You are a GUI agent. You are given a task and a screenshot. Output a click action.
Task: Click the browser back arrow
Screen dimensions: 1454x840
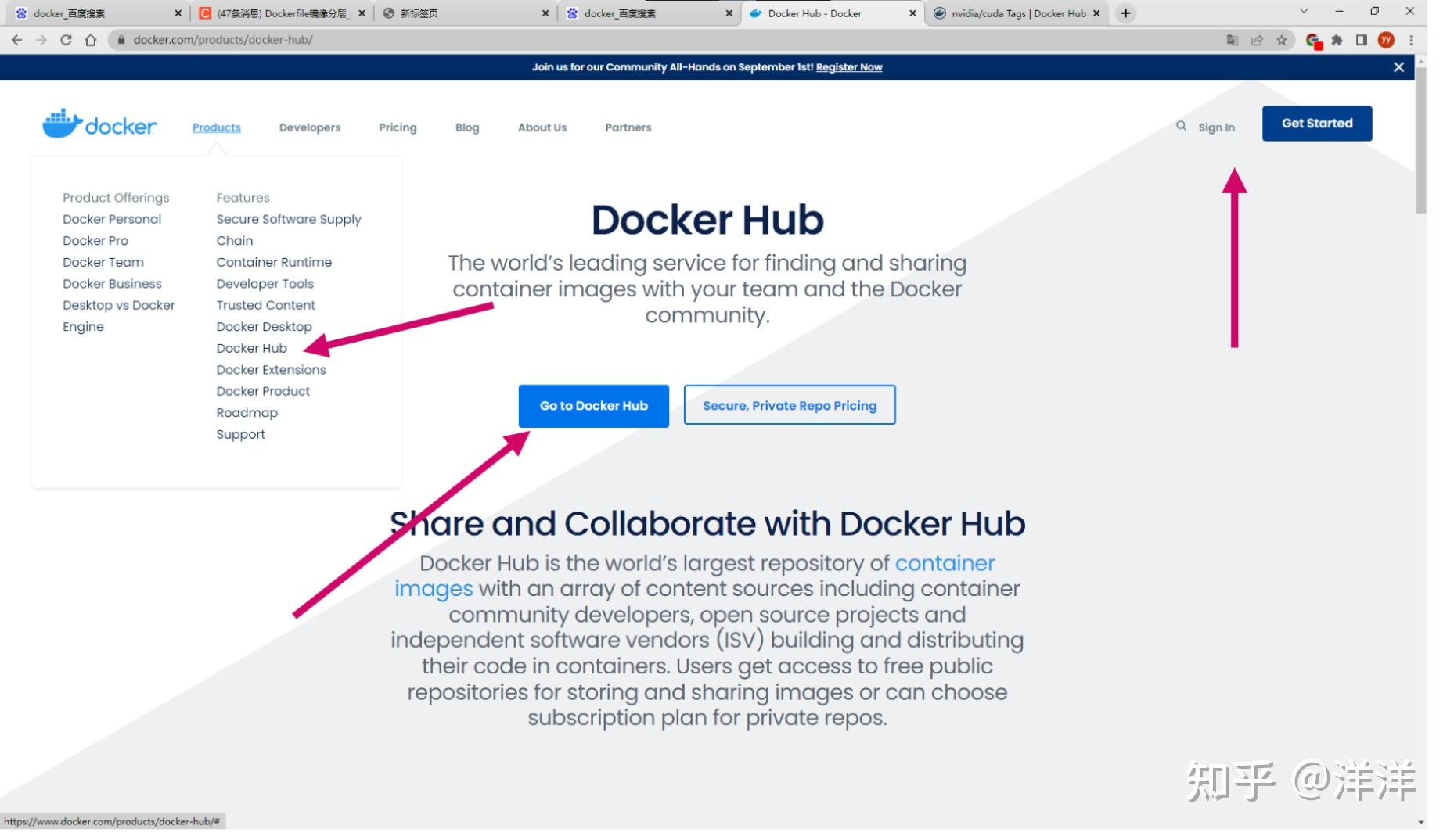[17, 40]
